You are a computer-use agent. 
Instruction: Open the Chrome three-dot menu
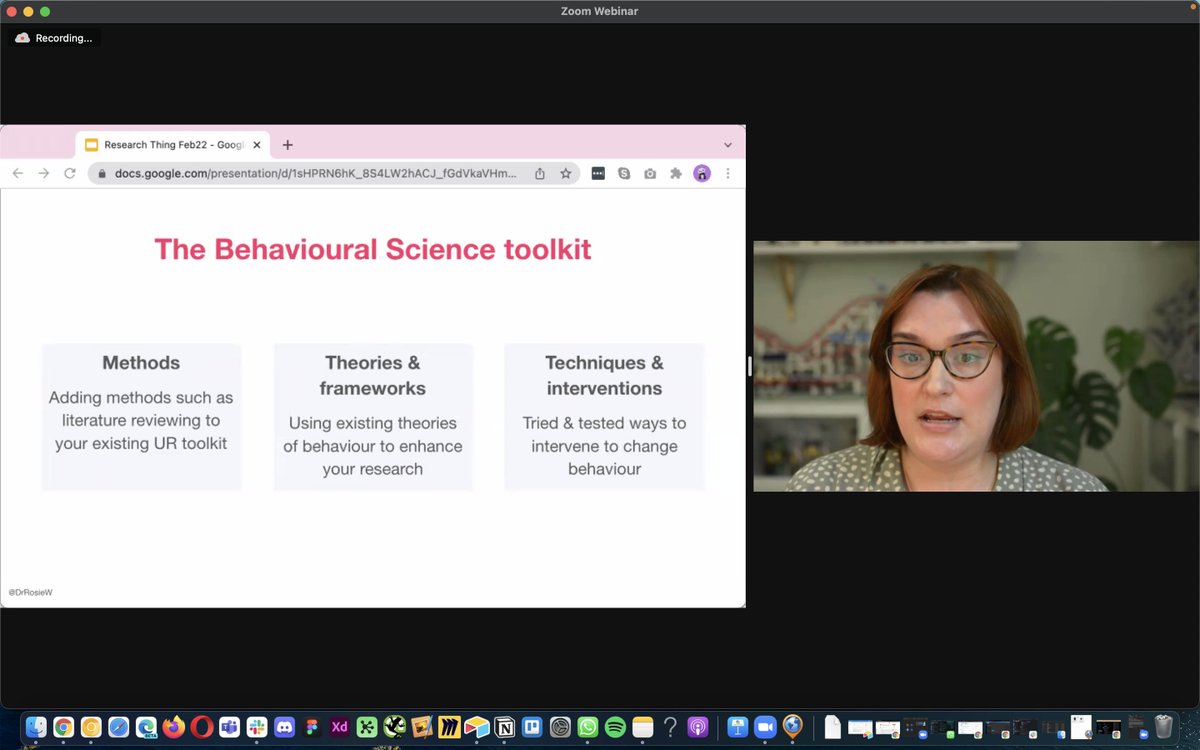point(728,173)
